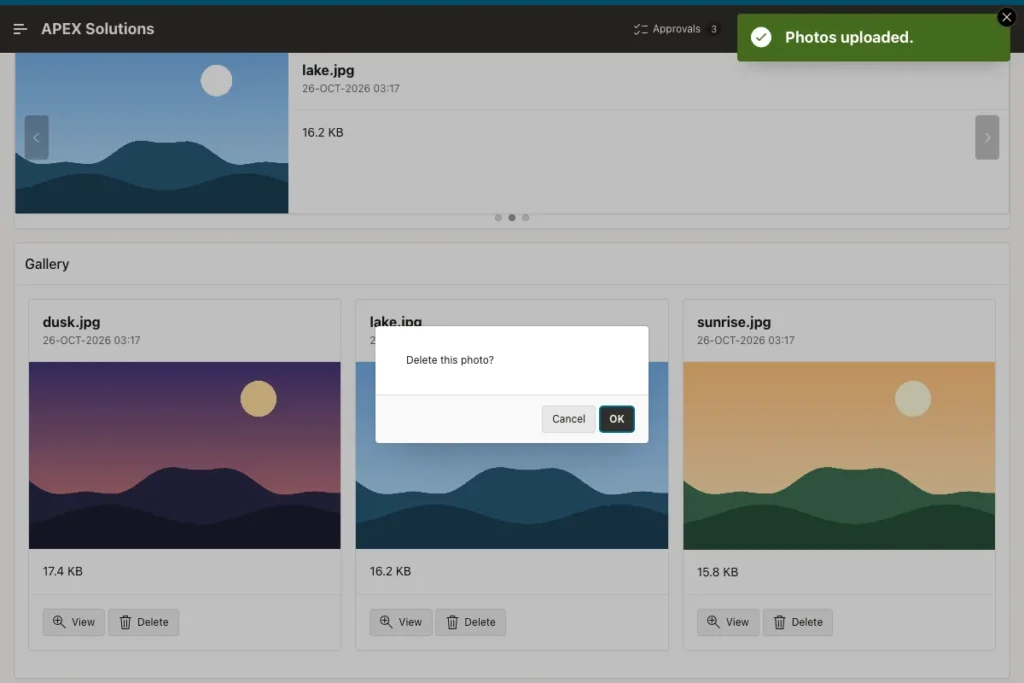This screenshot has width=1024, height=683.
Task: Cancel the delete photo dialog
Action: [x=568, y=419]
